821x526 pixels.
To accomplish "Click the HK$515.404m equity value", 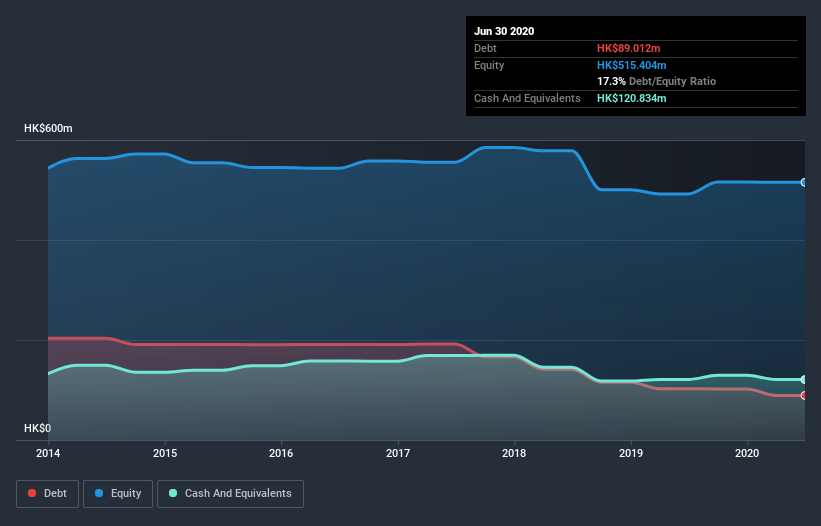I will 631,65.
